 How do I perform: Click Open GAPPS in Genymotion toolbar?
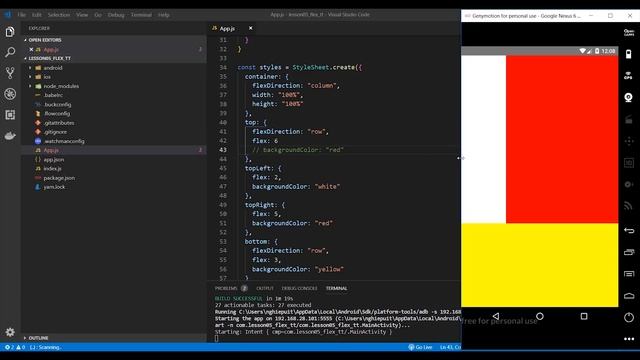(629, 33)
